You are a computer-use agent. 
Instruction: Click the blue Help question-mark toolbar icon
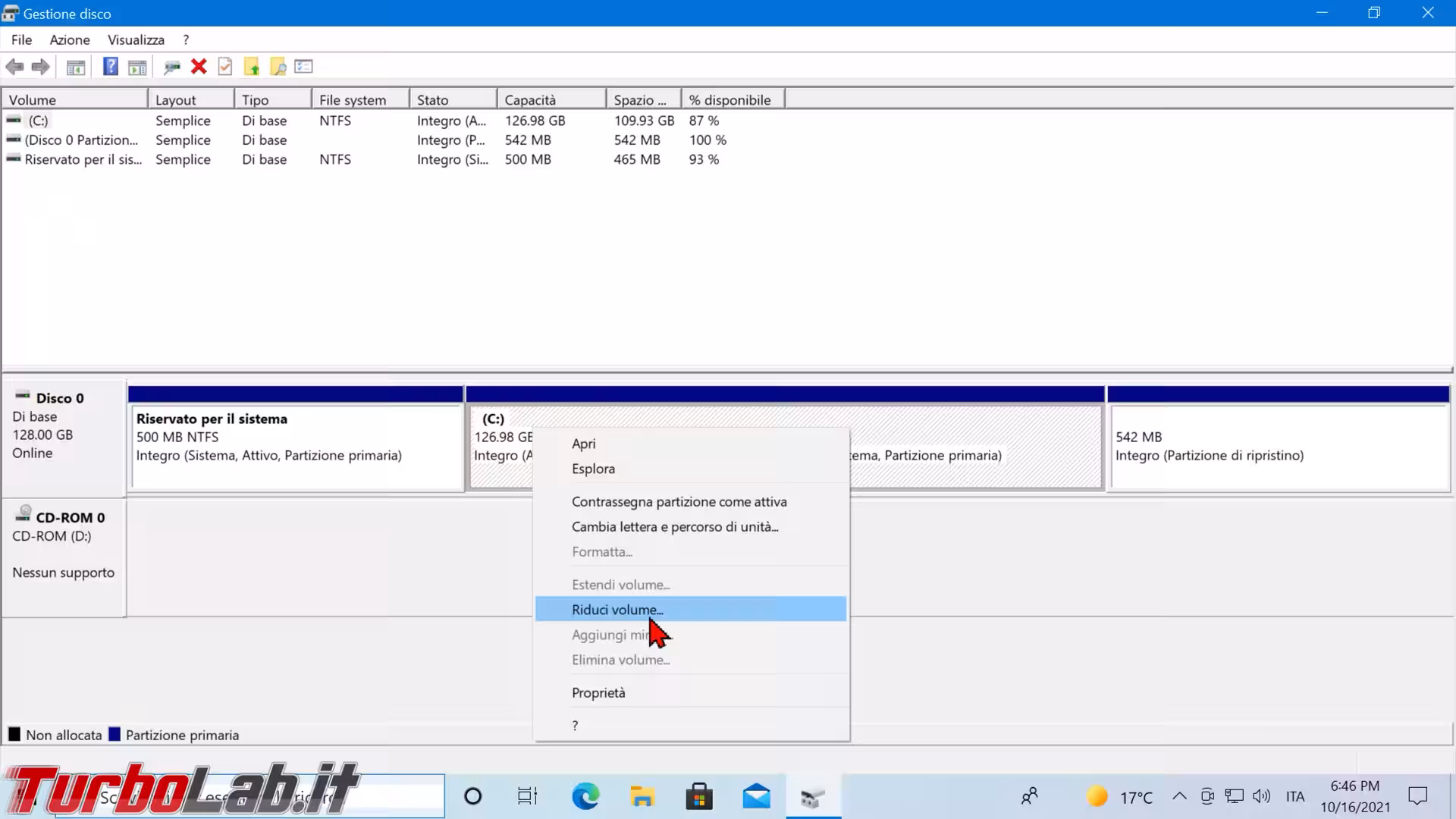click(111, 67)
